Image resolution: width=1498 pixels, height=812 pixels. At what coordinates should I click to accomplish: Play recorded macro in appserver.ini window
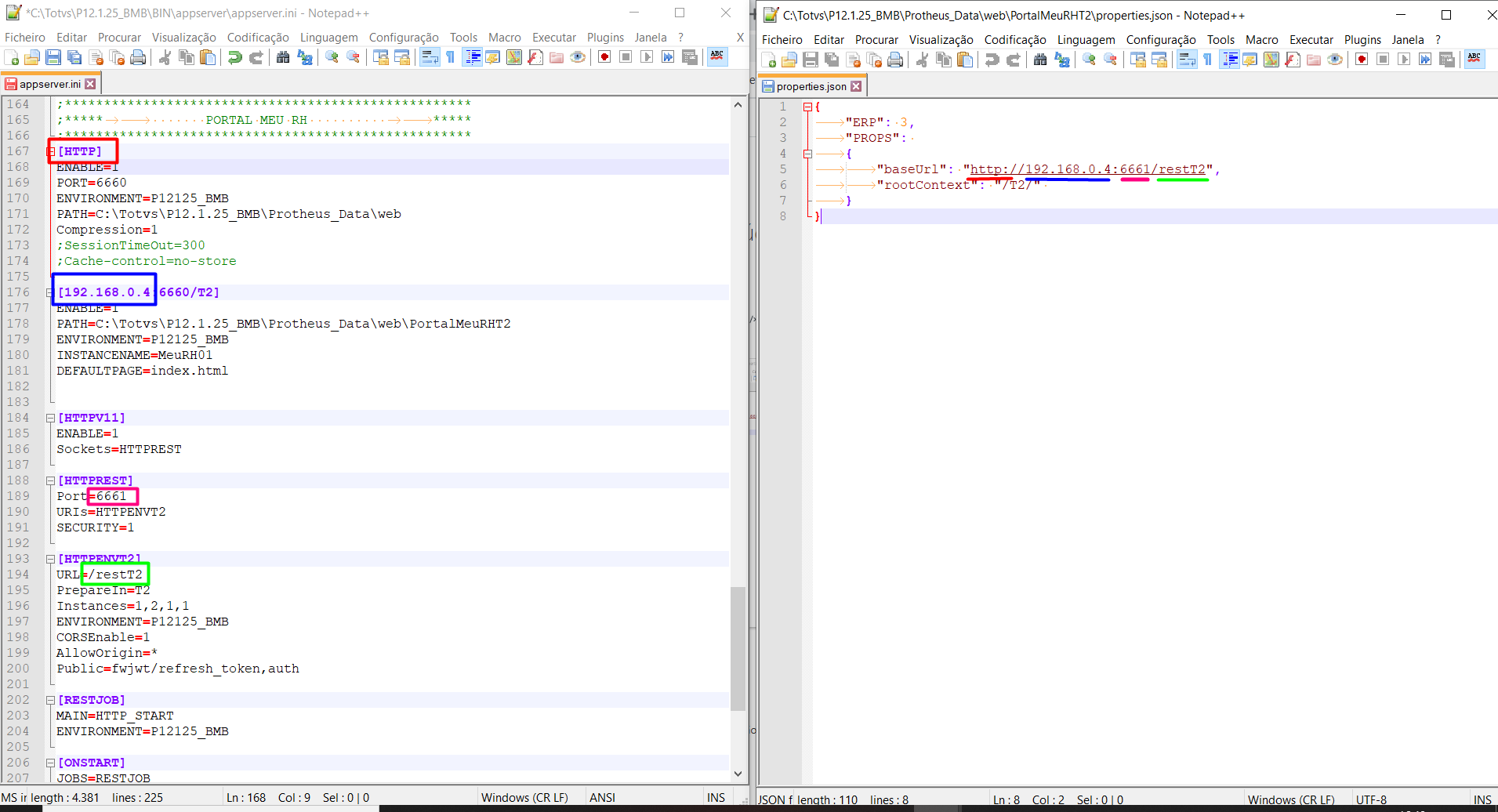coord(647,57)
